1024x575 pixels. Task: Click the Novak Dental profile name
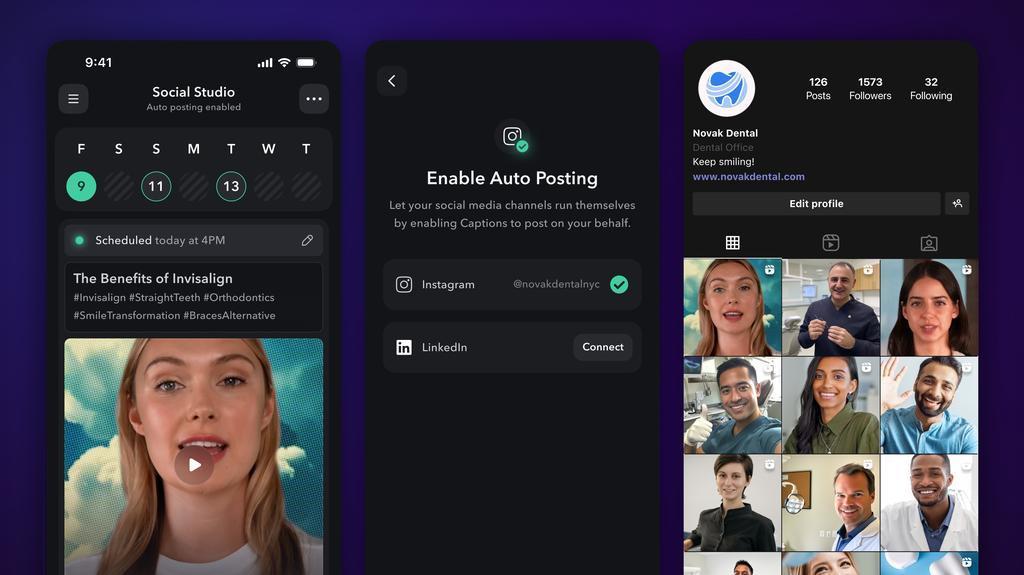click(x=725, y=133)
